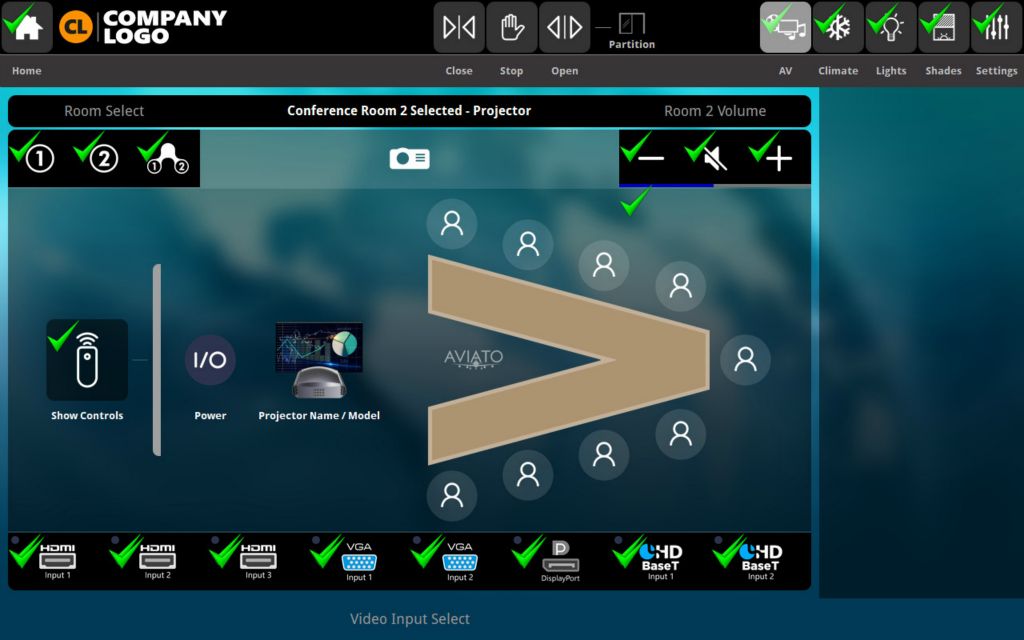Click the Home label in navigation bar
Image resolution: width=1024 pixels, height=640 pixels.
(x=27, y=71)
